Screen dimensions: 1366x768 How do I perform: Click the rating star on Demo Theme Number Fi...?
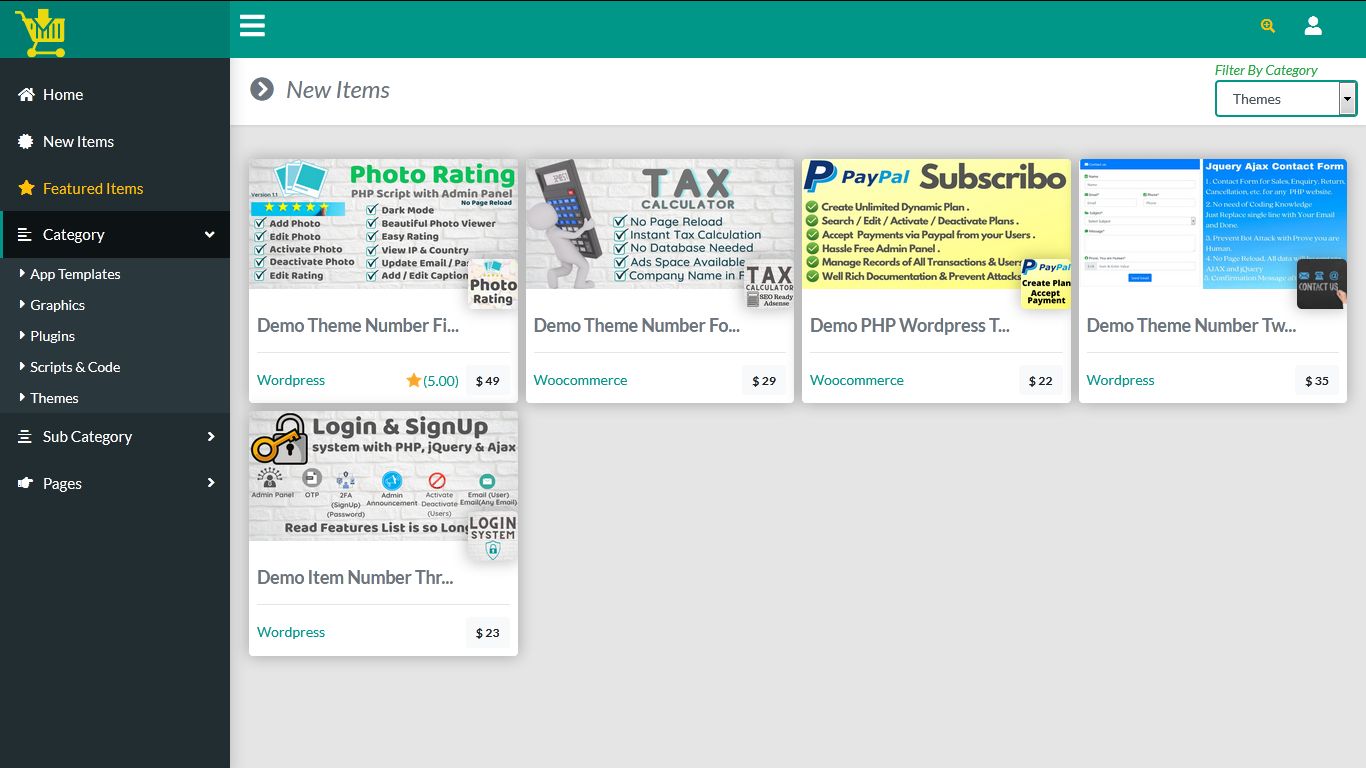tap(413, 380)
